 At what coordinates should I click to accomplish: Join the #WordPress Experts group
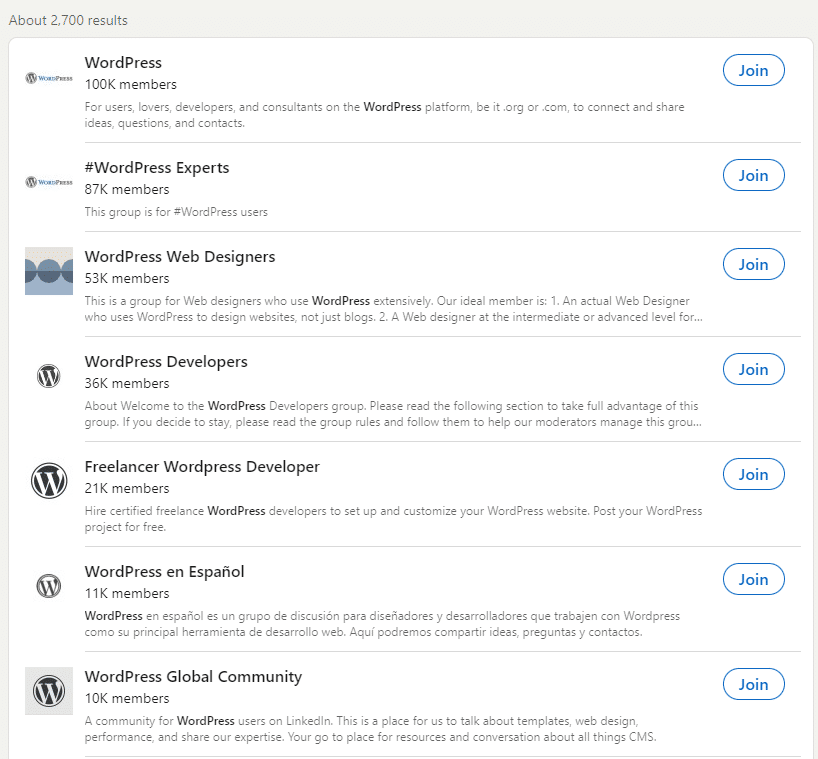(753, 175)
